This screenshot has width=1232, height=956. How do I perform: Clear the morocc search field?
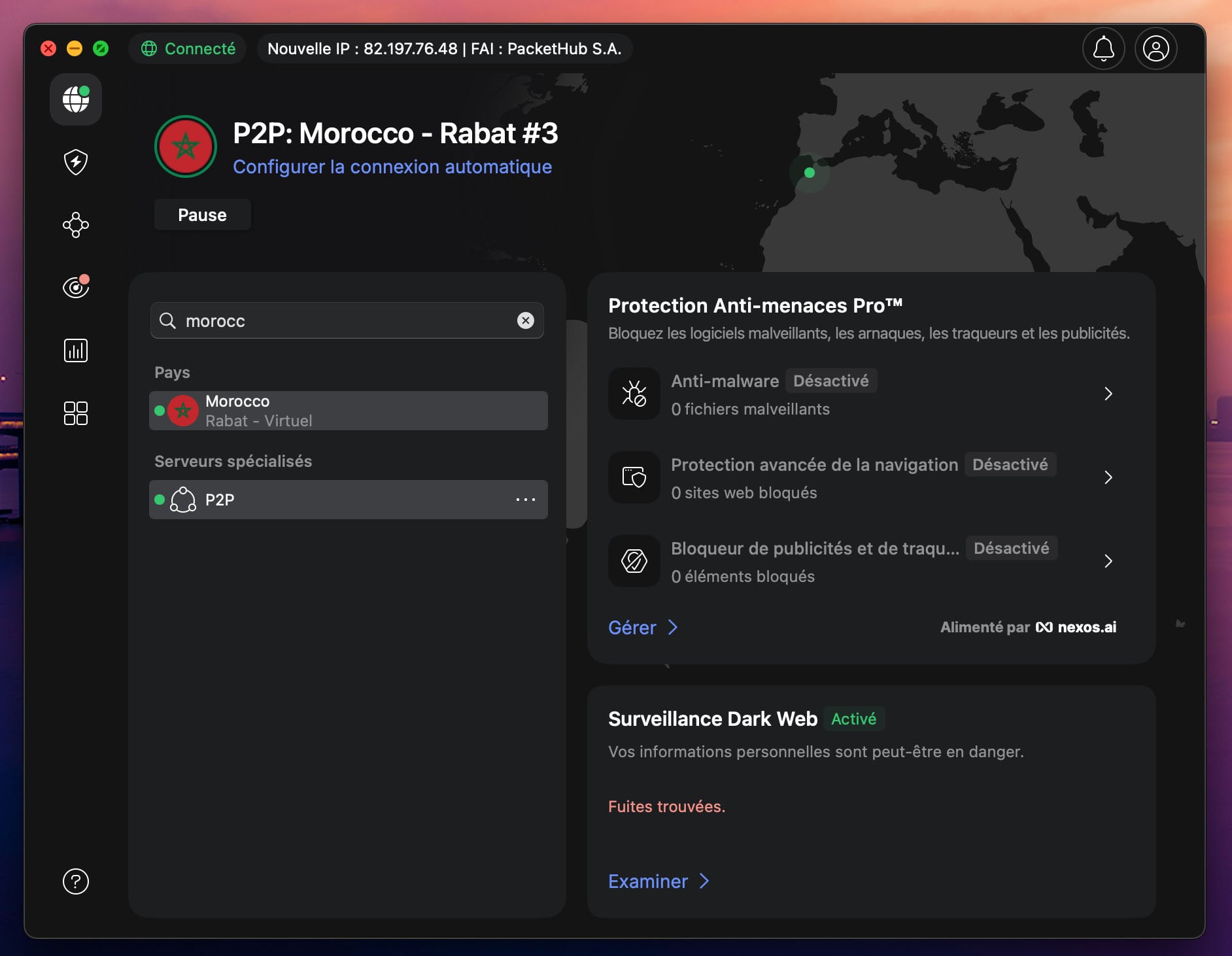(x=525, y=320)
